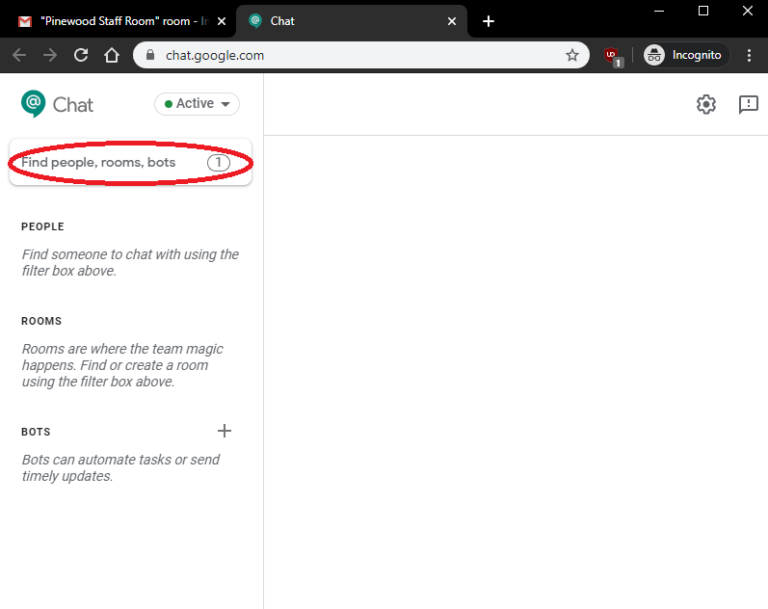Add a bot with plus icon

224,431
